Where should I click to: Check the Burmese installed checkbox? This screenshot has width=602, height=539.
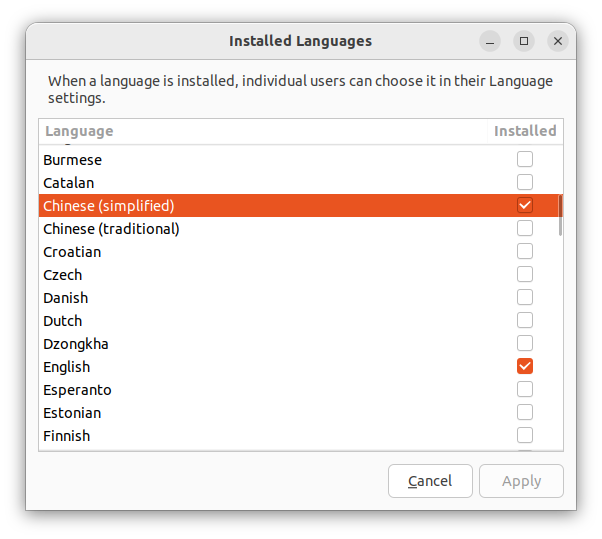click(525, 159)
